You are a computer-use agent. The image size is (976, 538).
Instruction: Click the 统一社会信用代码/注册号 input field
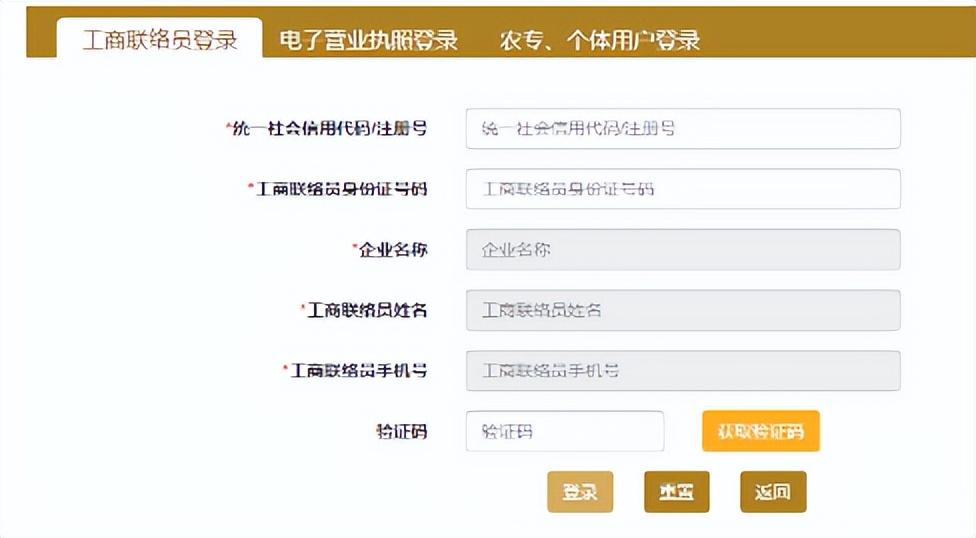pyautogui.click(x=683, y=128)
